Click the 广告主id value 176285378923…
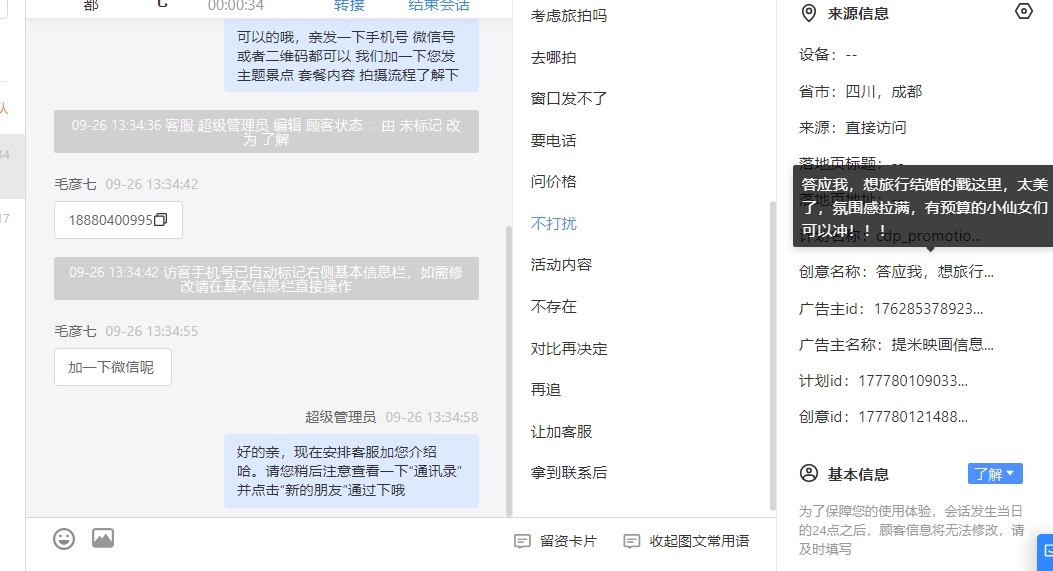Viewport: 1053px width, 571px height. pos(928,309)
